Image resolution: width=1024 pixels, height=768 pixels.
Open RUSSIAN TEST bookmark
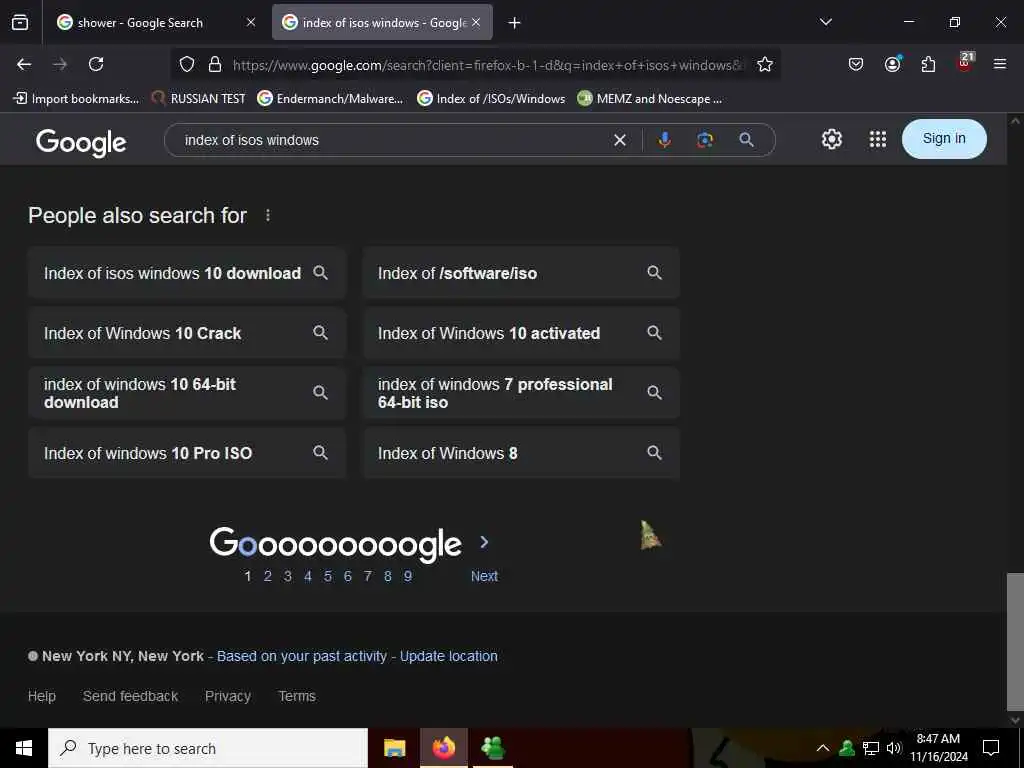click(199, 99)
